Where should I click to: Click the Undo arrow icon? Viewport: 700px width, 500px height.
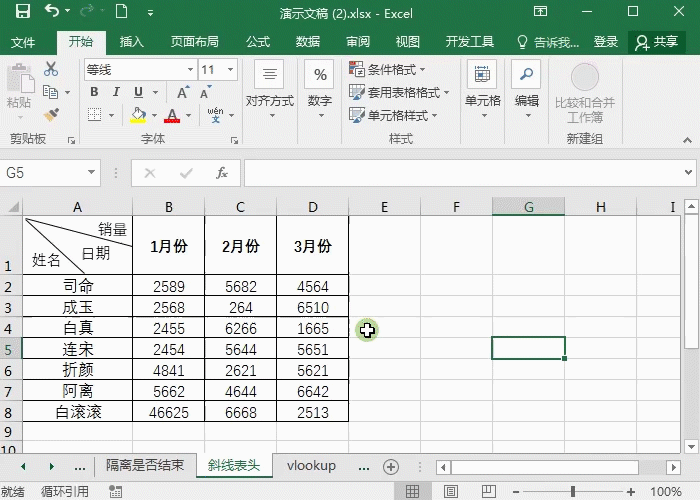click(x=52, y=13)
